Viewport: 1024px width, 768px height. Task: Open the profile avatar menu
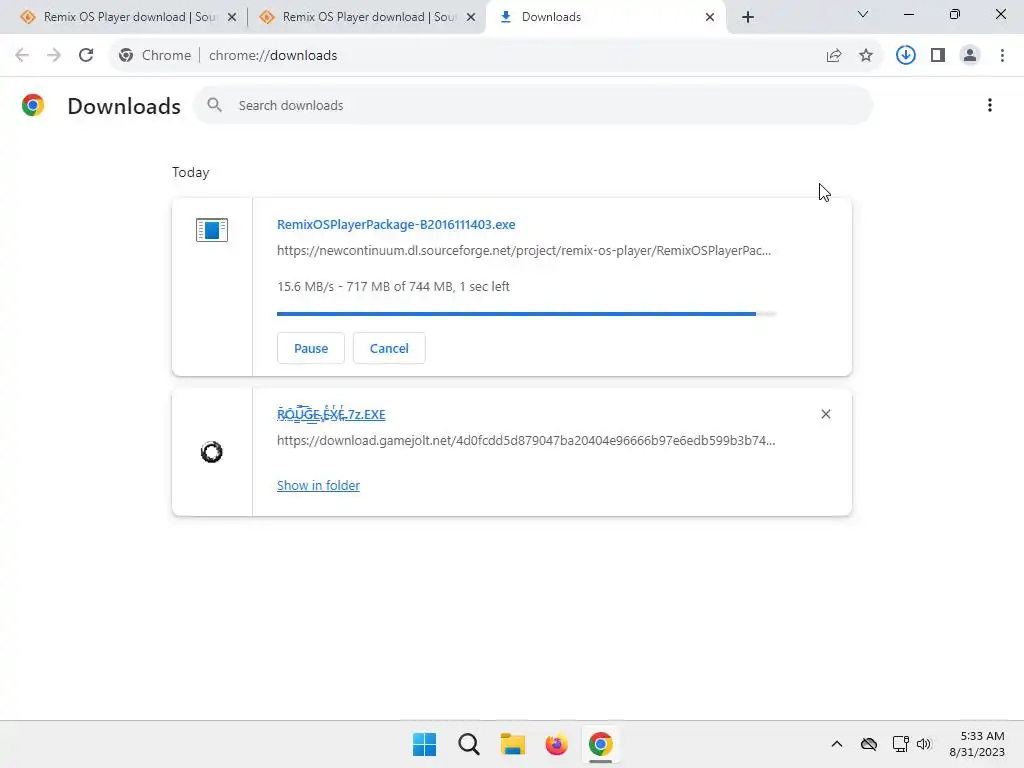[970, 55]
